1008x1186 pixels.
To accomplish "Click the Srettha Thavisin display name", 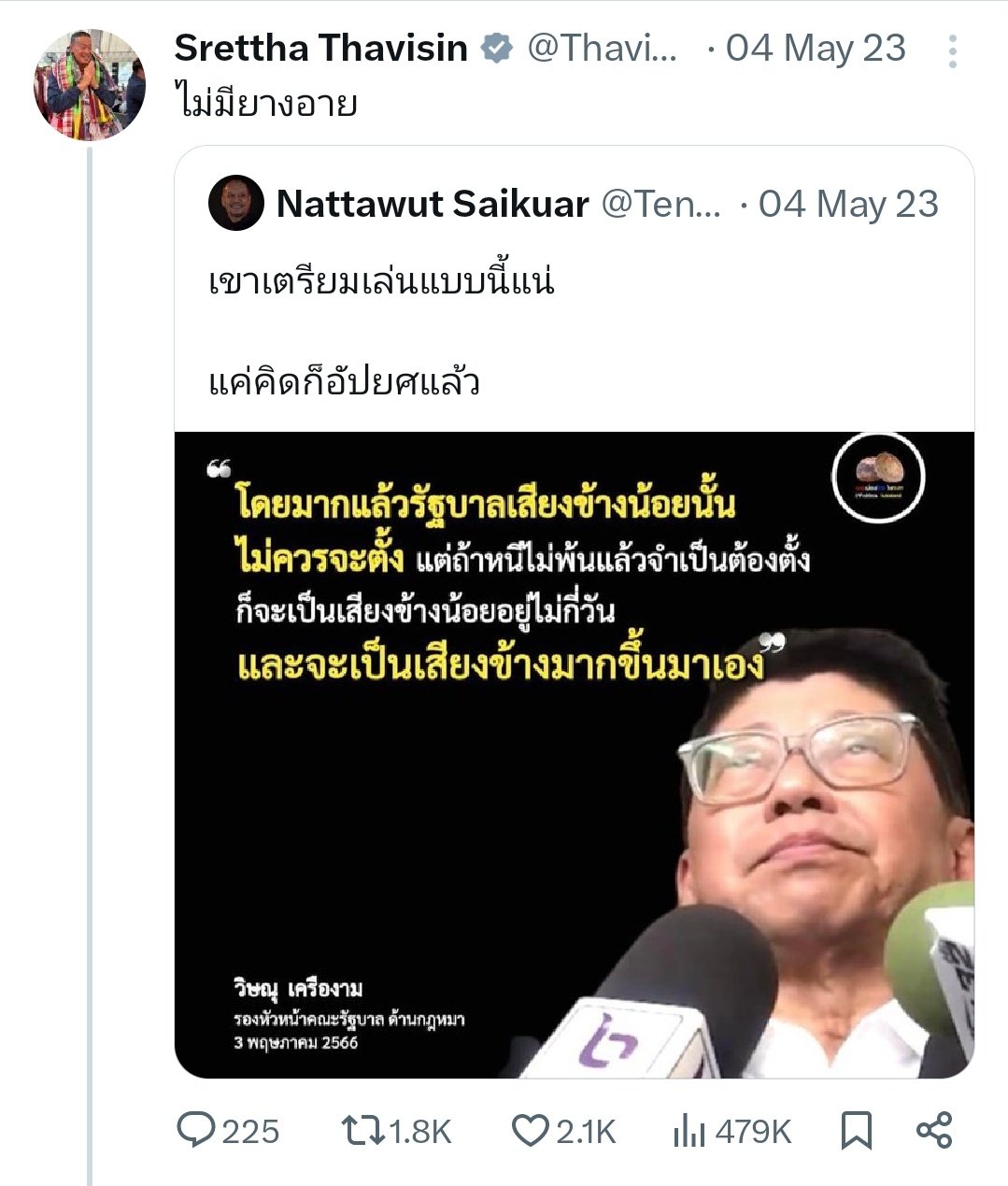I will click(320, 48).
